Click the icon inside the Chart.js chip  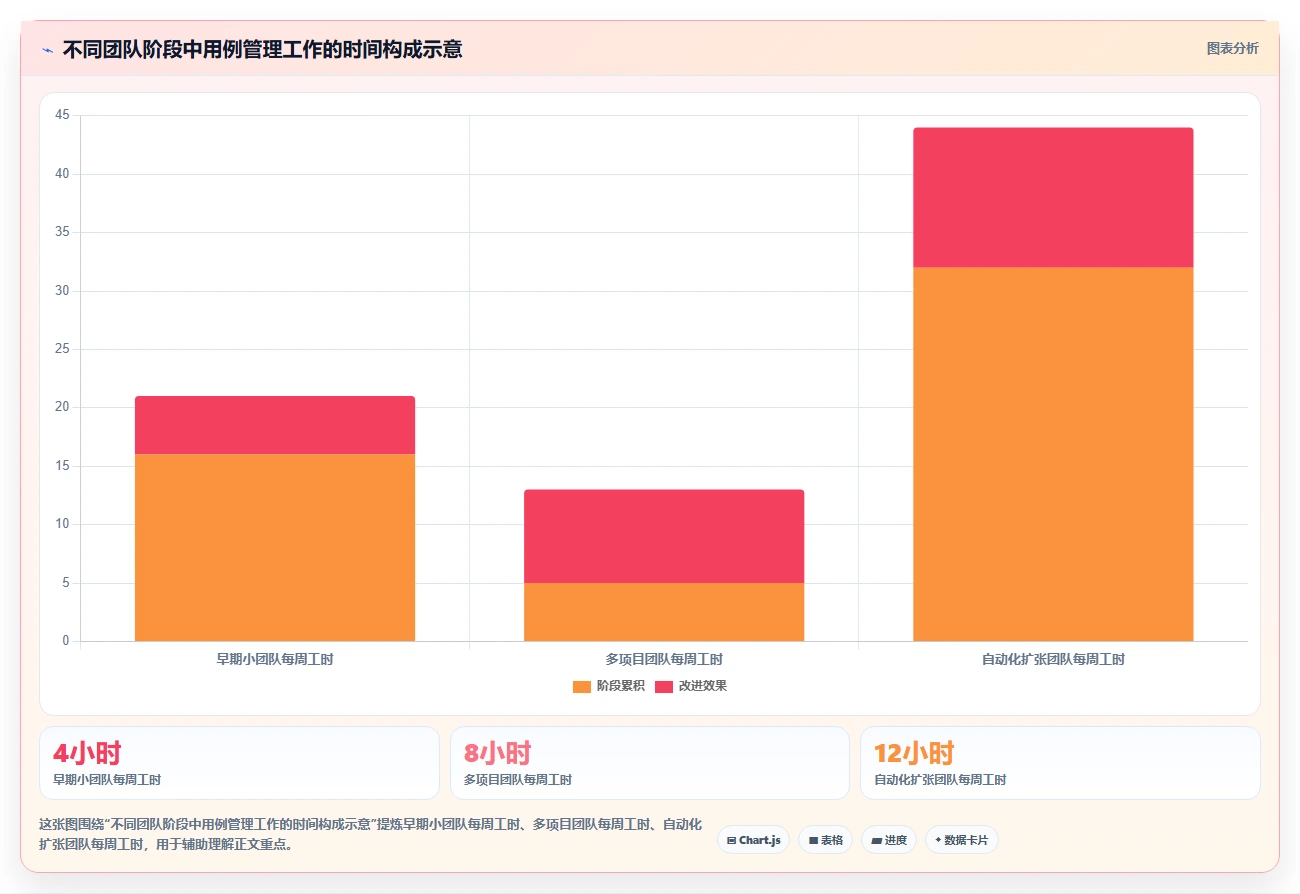tap(732, 840)
